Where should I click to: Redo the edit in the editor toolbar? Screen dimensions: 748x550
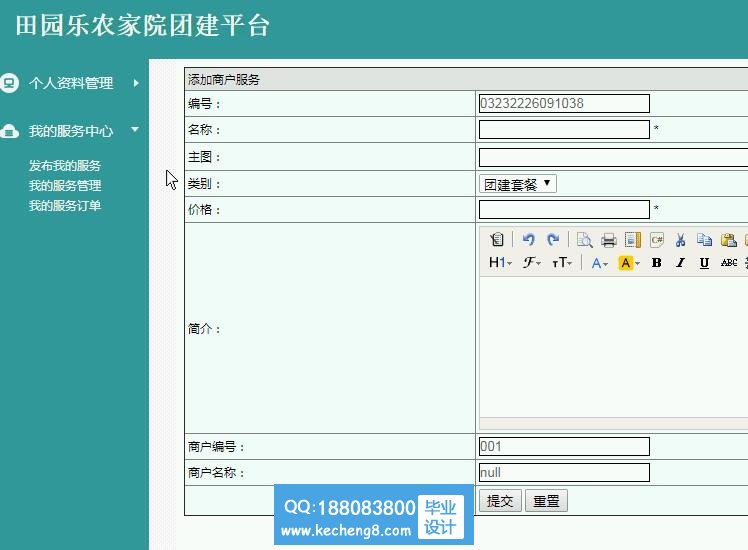coord(553,239)
